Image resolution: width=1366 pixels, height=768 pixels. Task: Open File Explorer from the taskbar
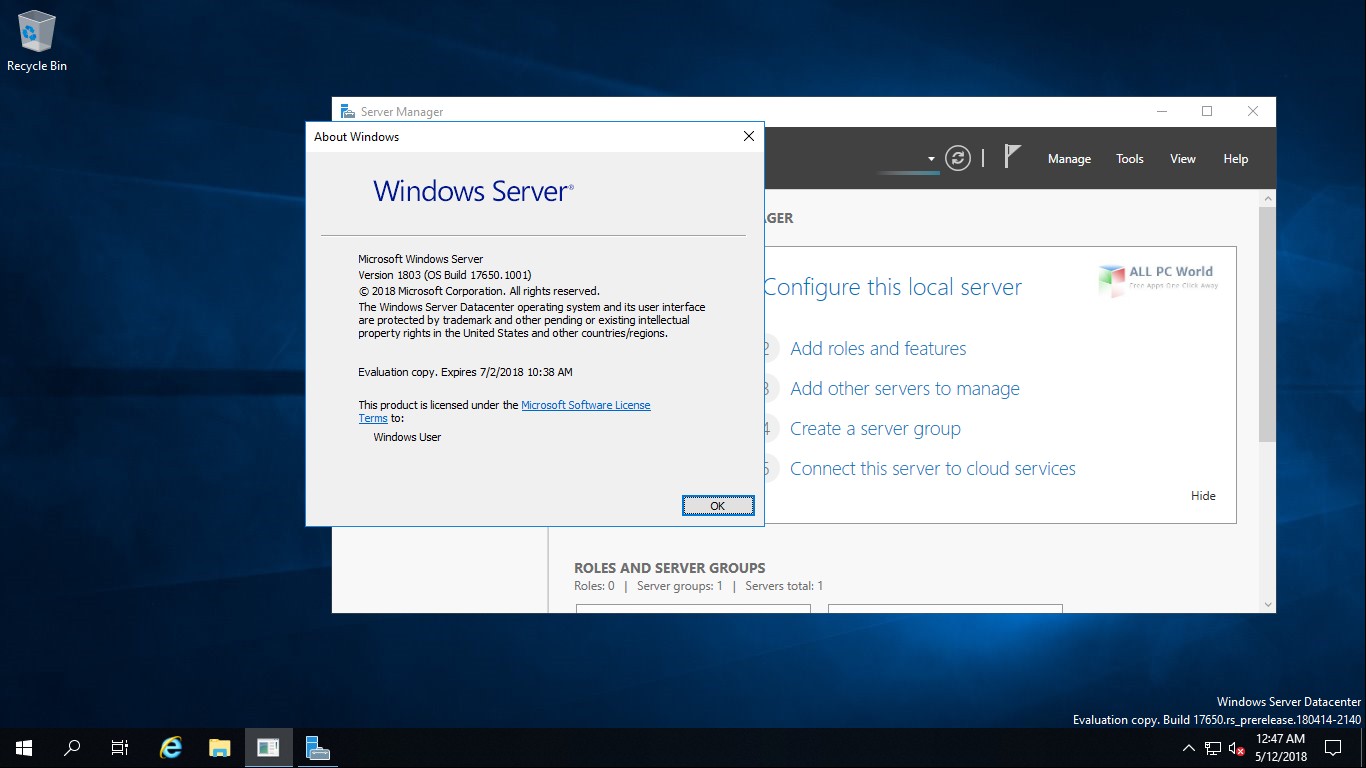tap(220, 748)
